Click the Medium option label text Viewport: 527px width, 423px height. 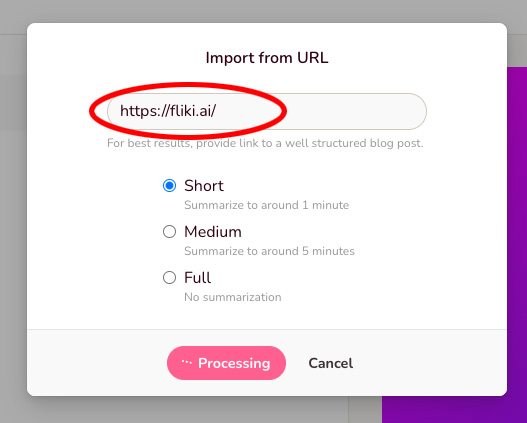click(x=213, y=232)
